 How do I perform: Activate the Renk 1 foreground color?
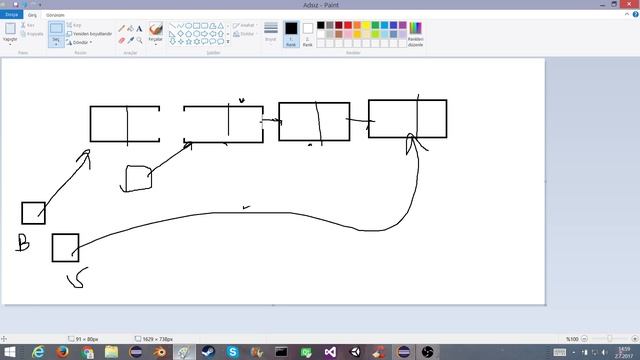(291, 34)
